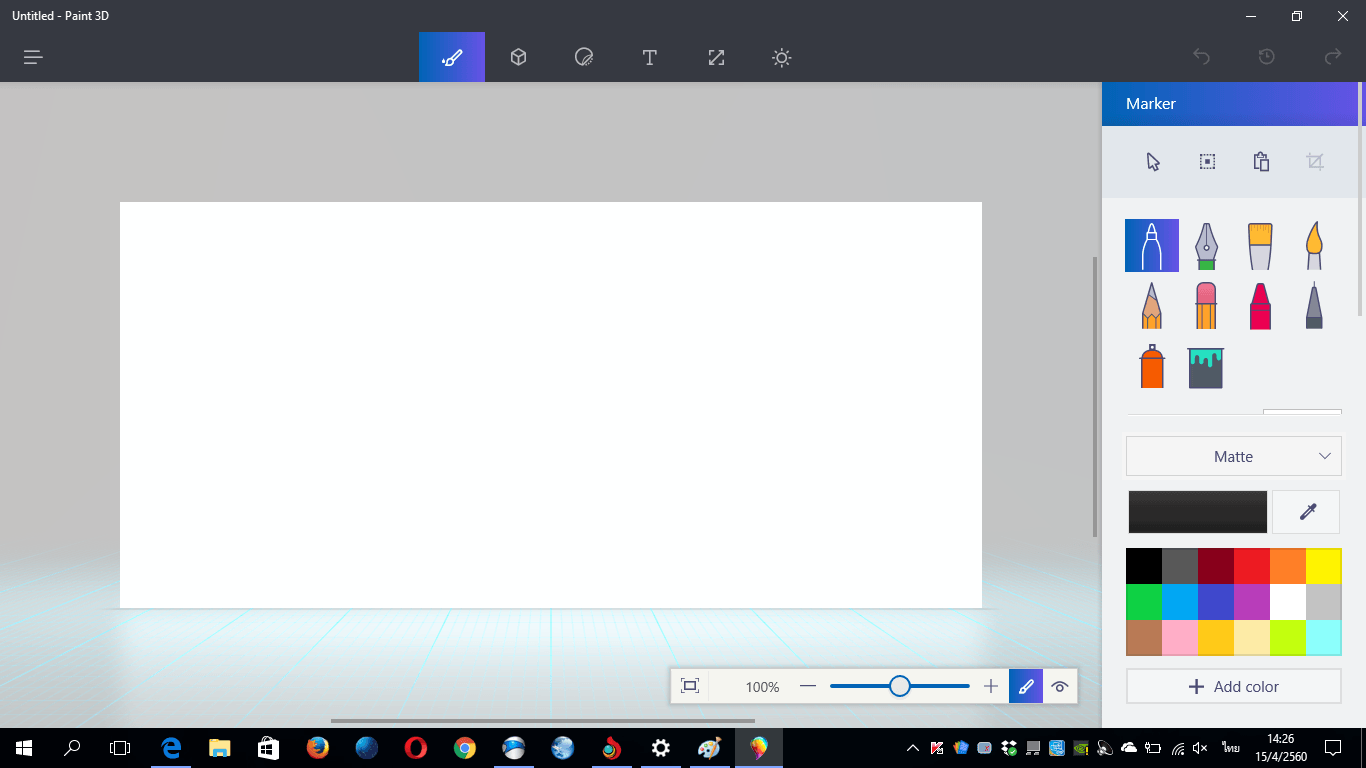Click the zoom in plus button
This screenshot has height=768, width=1366.
coord(991,686)
